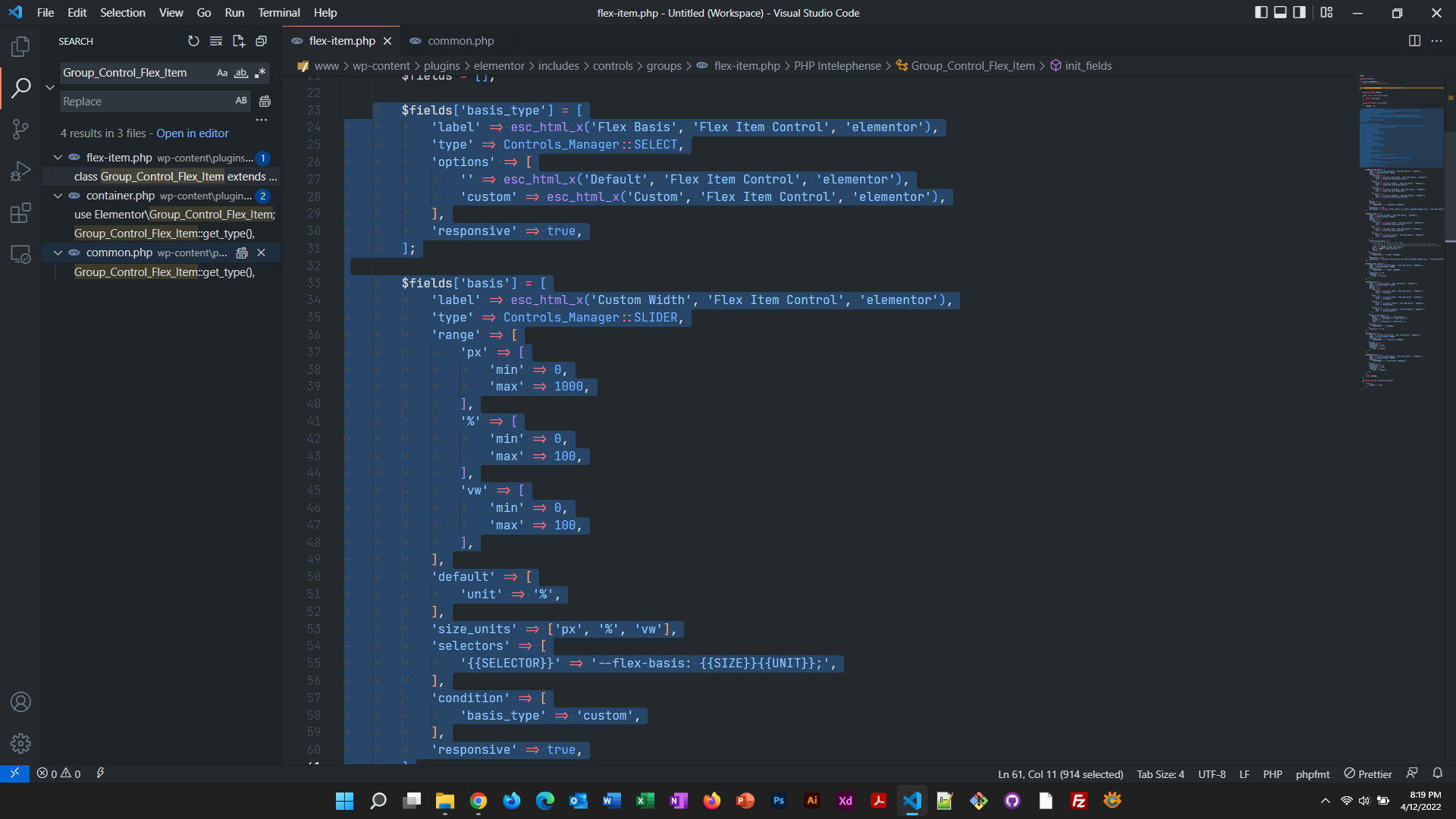Image resolution: width=1456 pixels, height=819 pixels.
Task: Close the flex-item.php tab
Action: 388,41
